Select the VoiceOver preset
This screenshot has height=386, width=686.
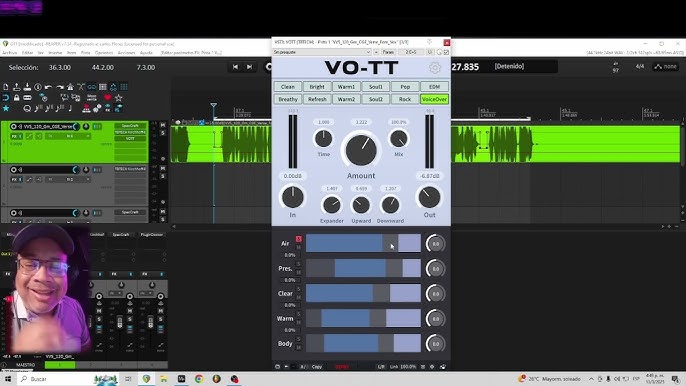pyautogui.click(x=434, y=99)
